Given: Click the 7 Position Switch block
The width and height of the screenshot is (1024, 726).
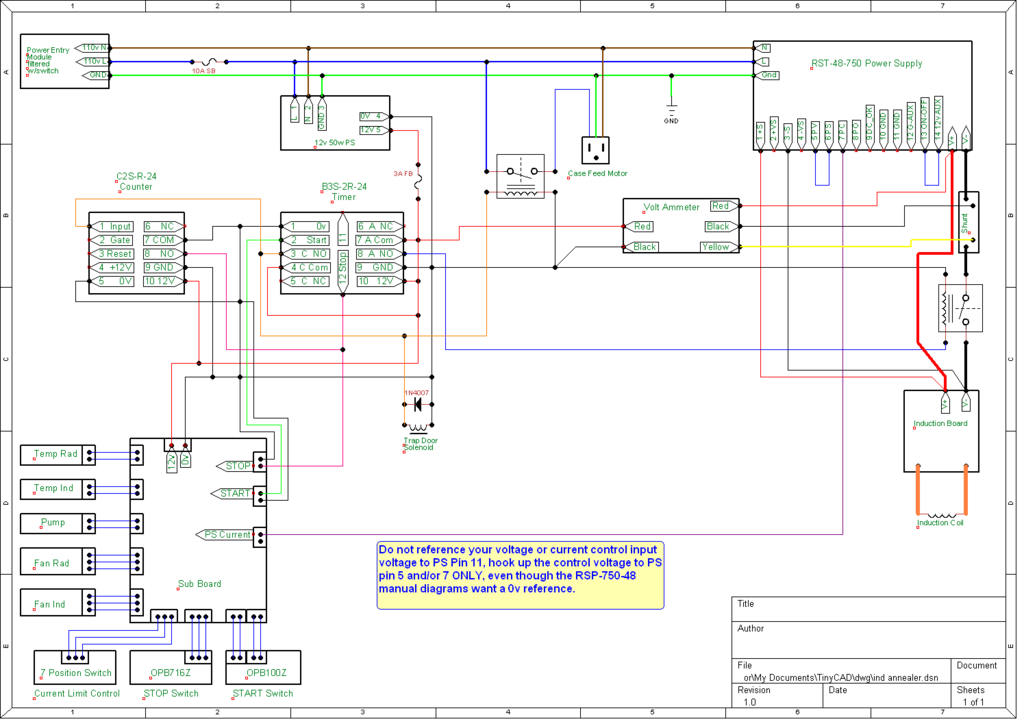Looking at the screenshot, I should 75,667.
